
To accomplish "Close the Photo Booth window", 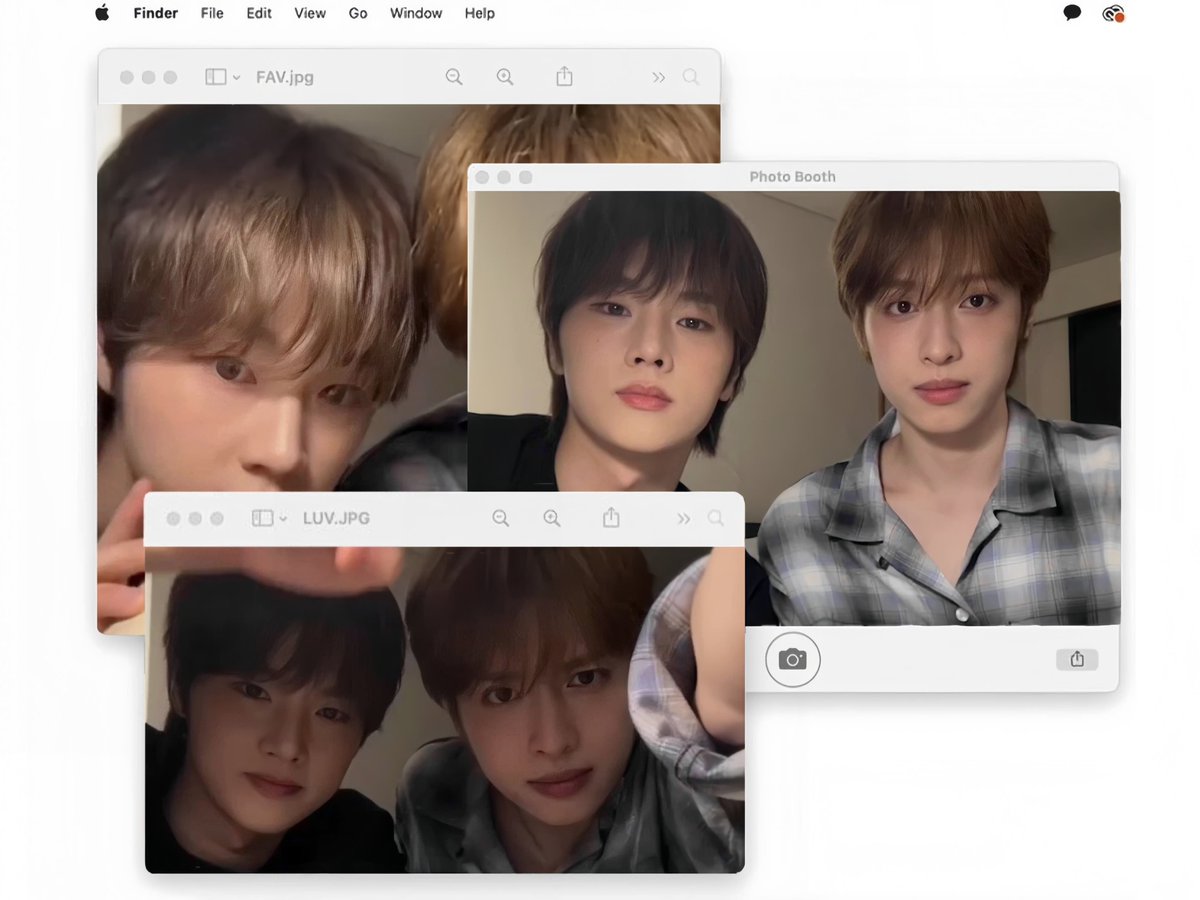I will click(x=482, y=177).
